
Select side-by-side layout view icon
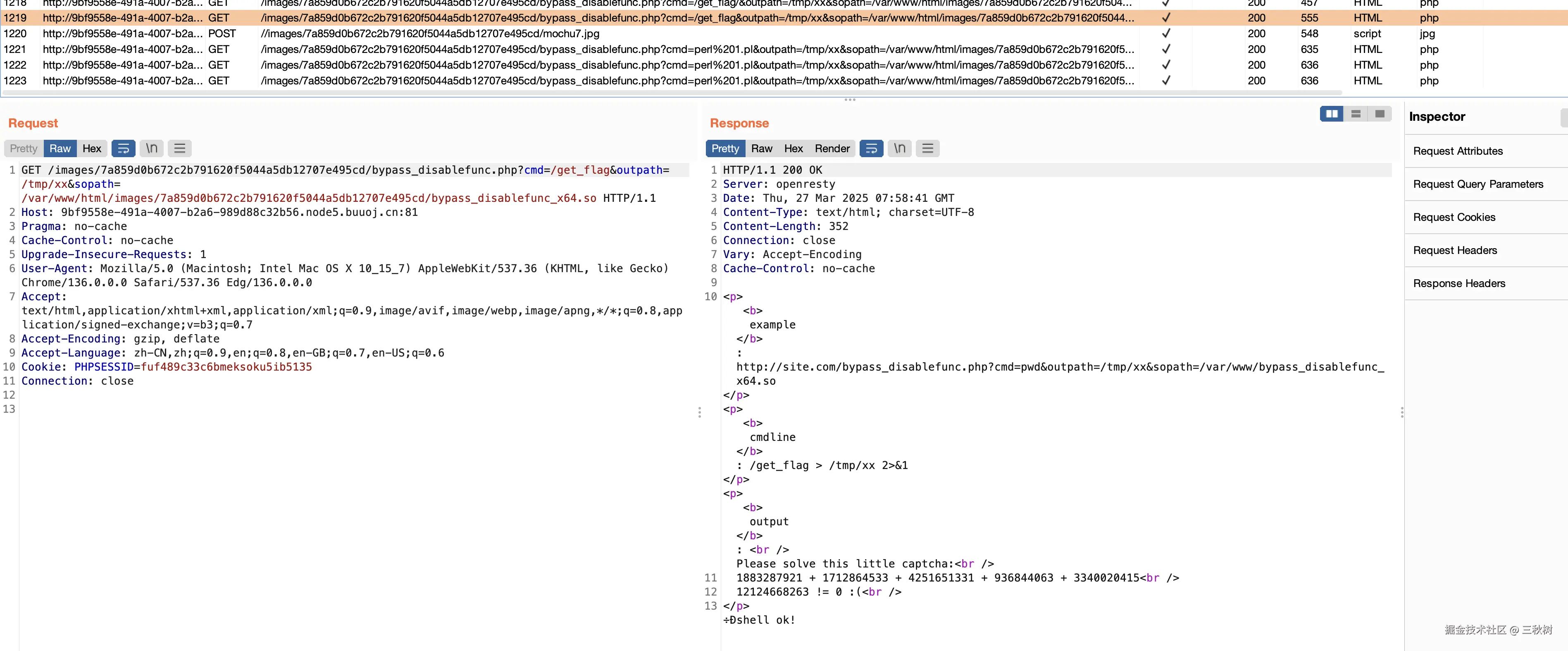point(1331,114)
